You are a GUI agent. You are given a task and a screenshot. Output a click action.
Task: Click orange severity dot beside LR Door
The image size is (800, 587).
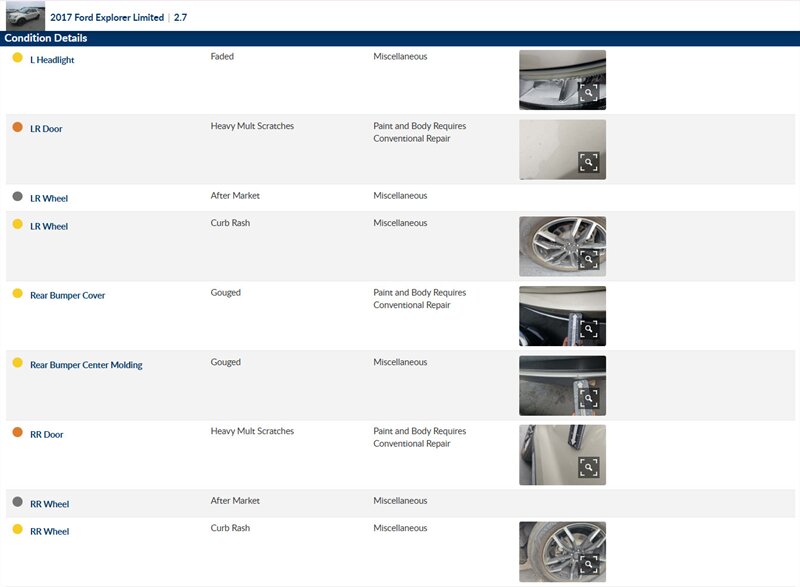coord(17,127)
